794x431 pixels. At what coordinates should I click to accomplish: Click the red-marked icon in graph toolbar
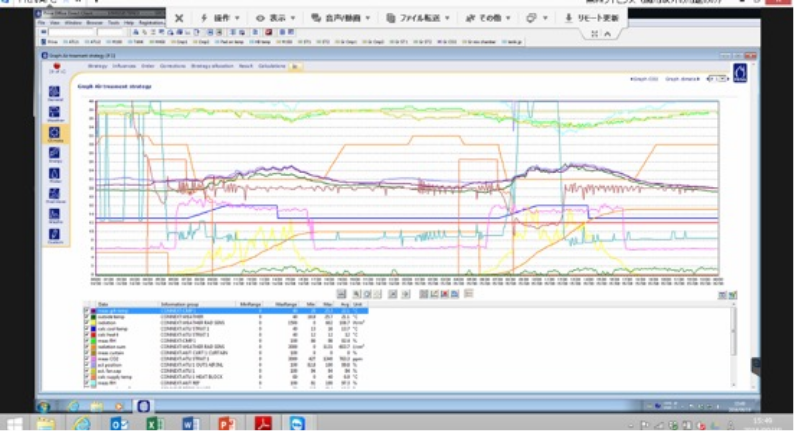pyautogui.click(x=445, y=294)
